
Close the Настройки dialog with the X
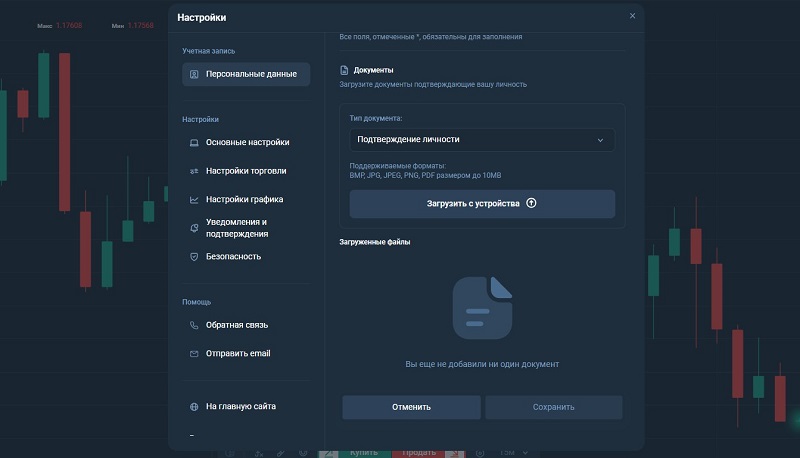(632, 16)
